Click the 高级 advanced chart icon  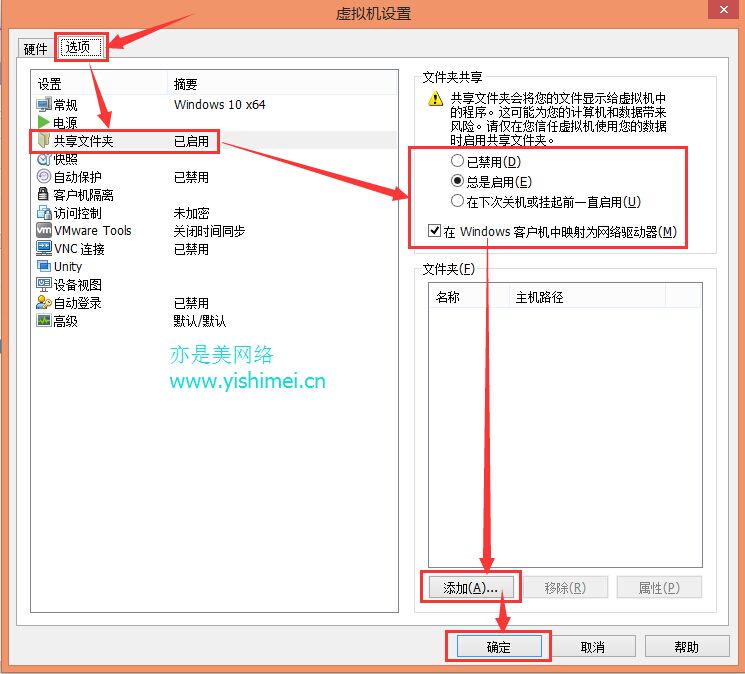click(x=44, y=320)
